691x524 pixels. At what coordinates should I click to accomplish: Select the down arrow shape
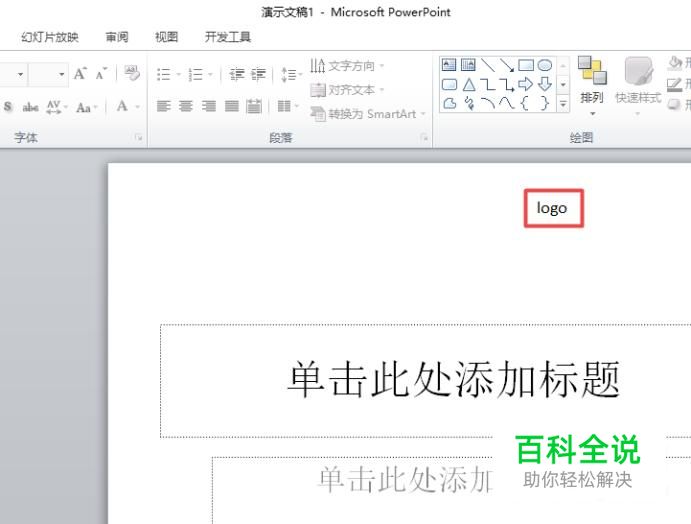click(x=545, y=84)
